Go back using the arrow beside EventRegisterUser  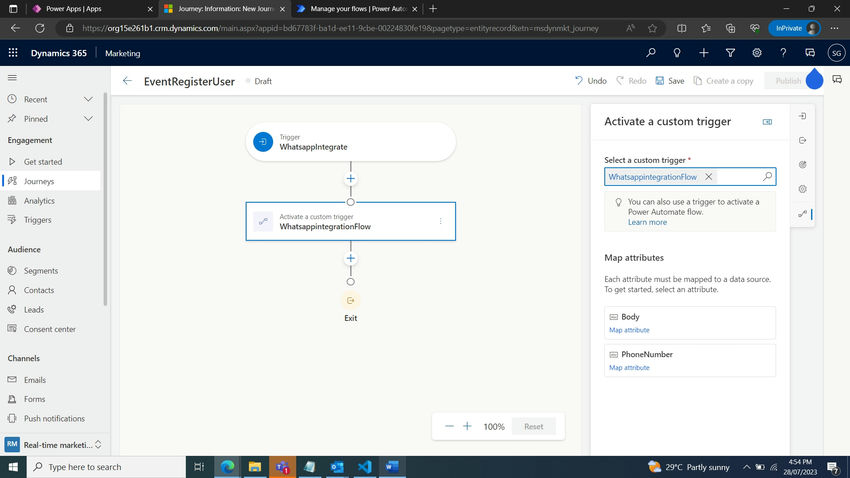pos(127,81)
